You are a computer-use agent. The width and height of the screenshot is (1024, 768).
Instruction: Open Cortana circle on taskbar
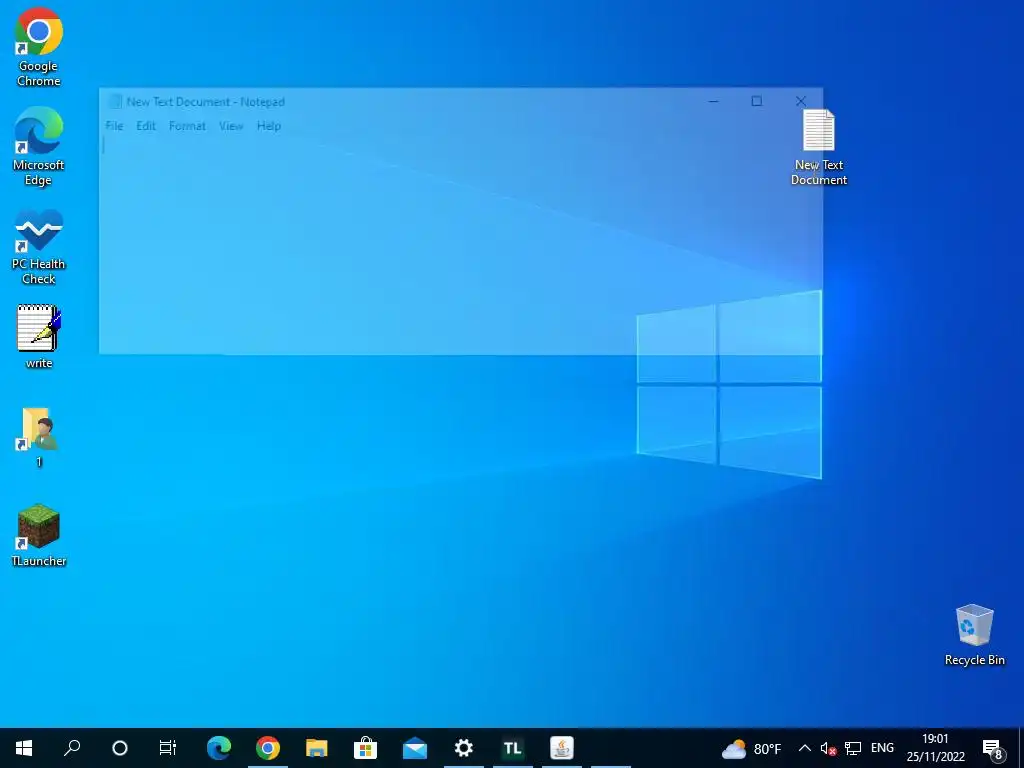coord(120,748)
